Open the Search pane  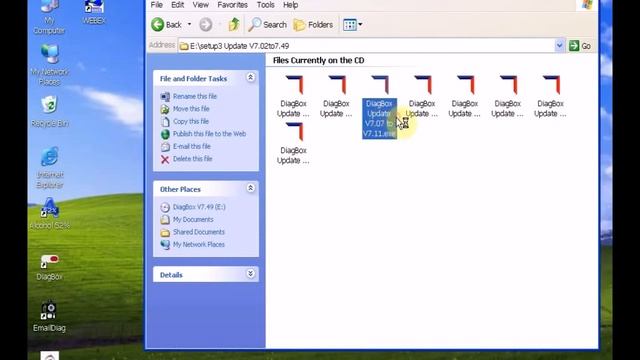[268, 24]
